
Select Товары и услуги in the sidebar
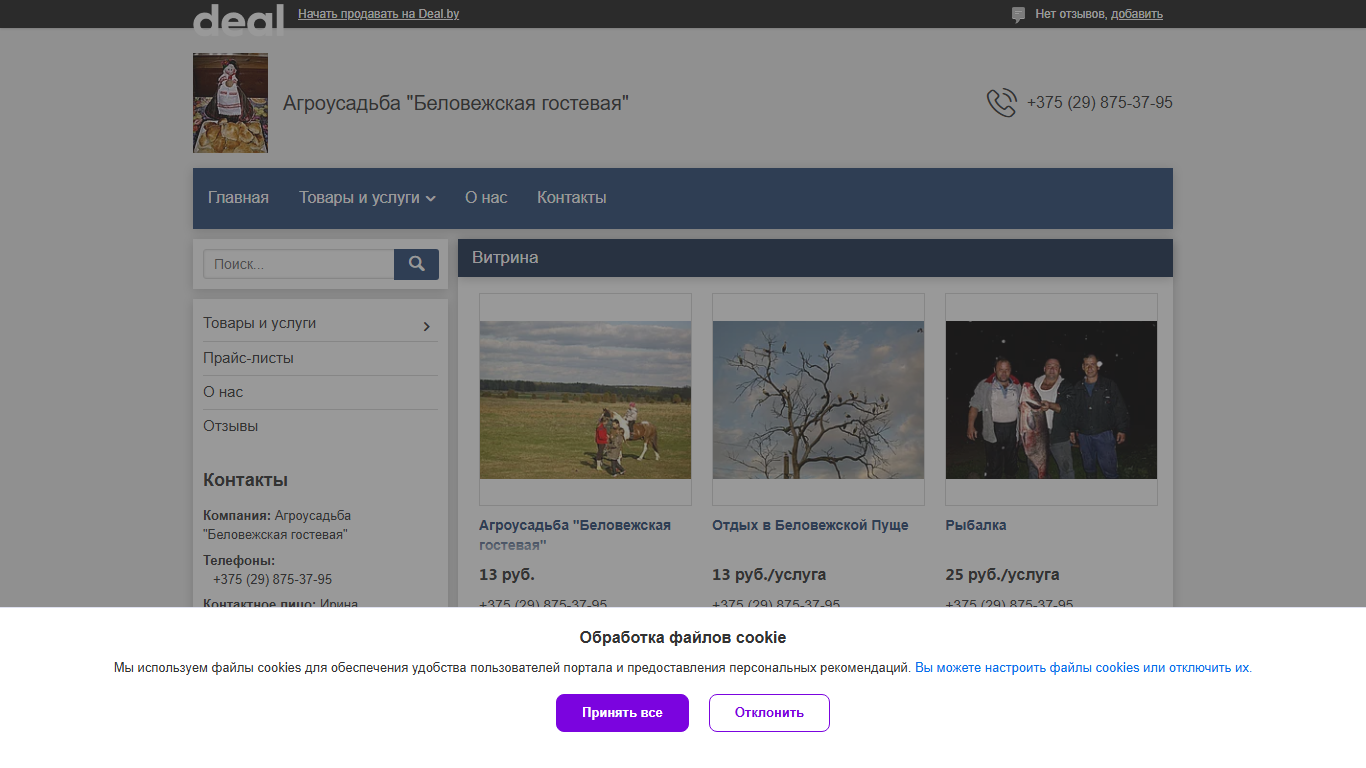[259, 323]
